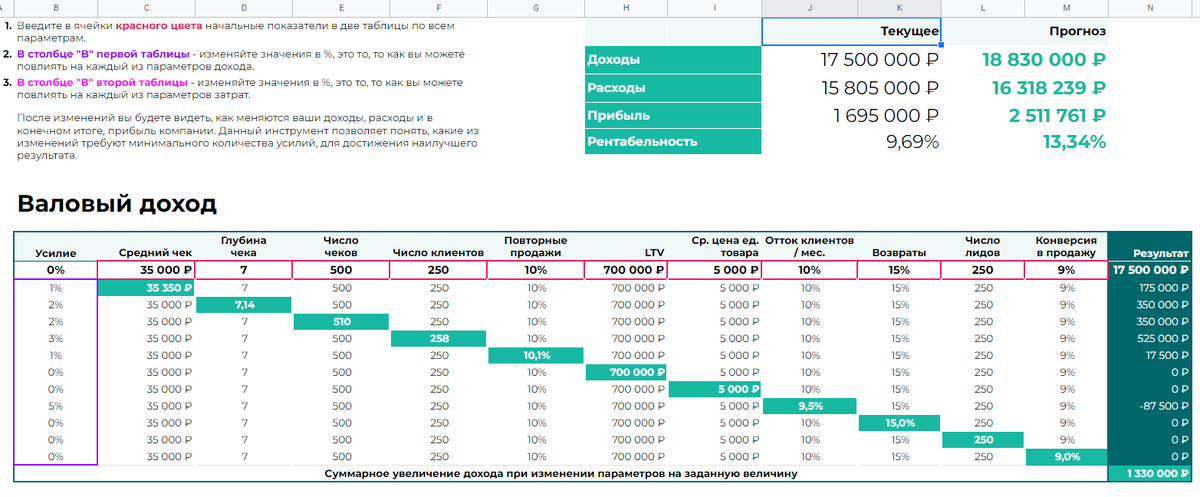Click the Возвраты column header
This screenshot has width=1200, height=497.
pos(899,246)
